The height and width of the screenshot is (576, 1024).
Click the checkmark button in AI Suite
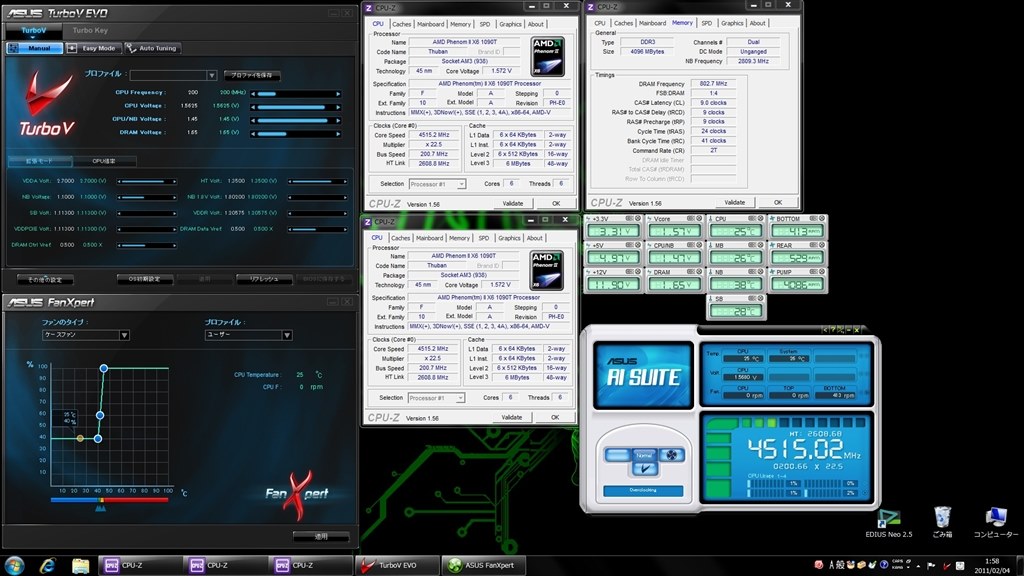pos(644,468)
